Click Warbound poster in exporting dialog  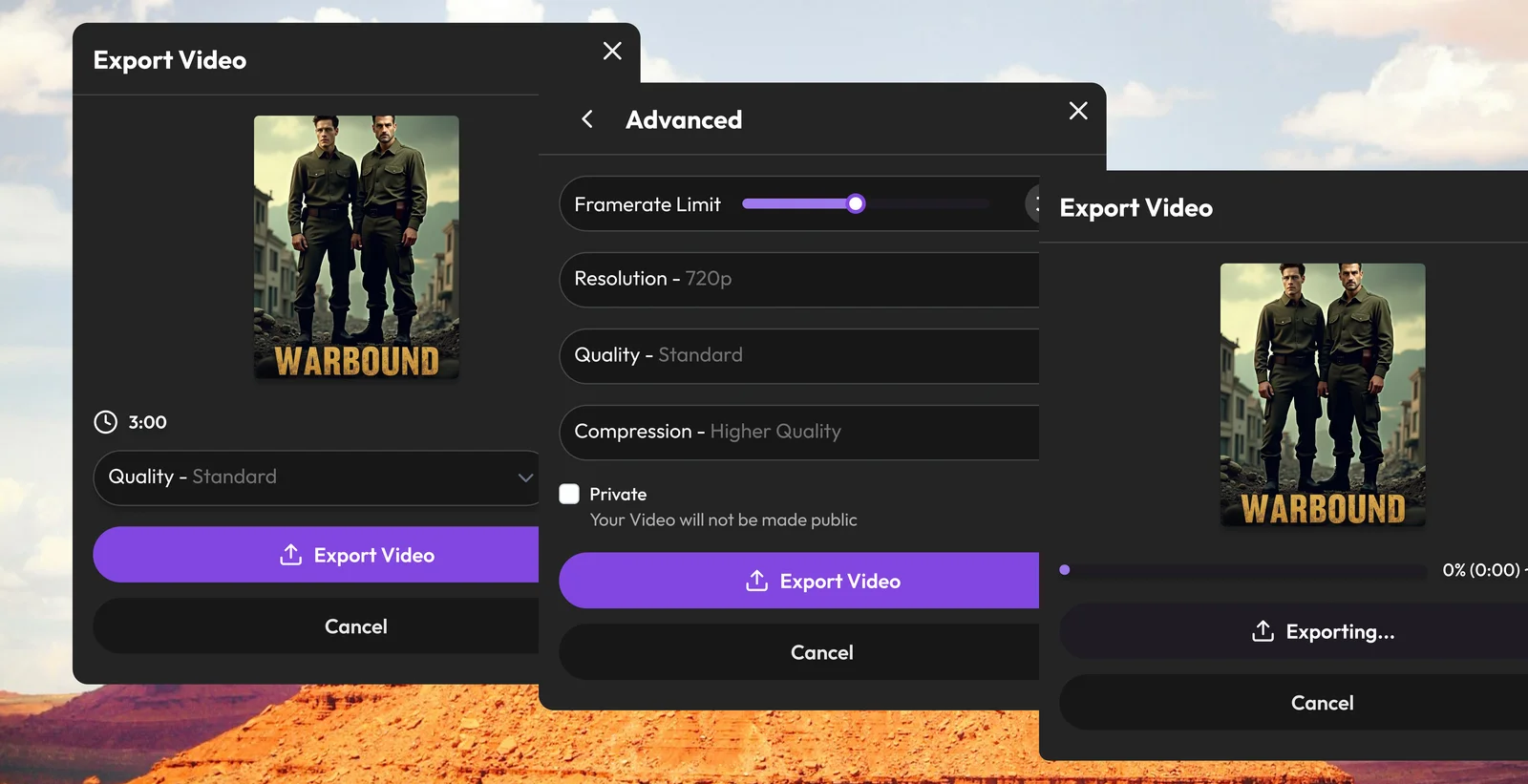[1323, 395]
